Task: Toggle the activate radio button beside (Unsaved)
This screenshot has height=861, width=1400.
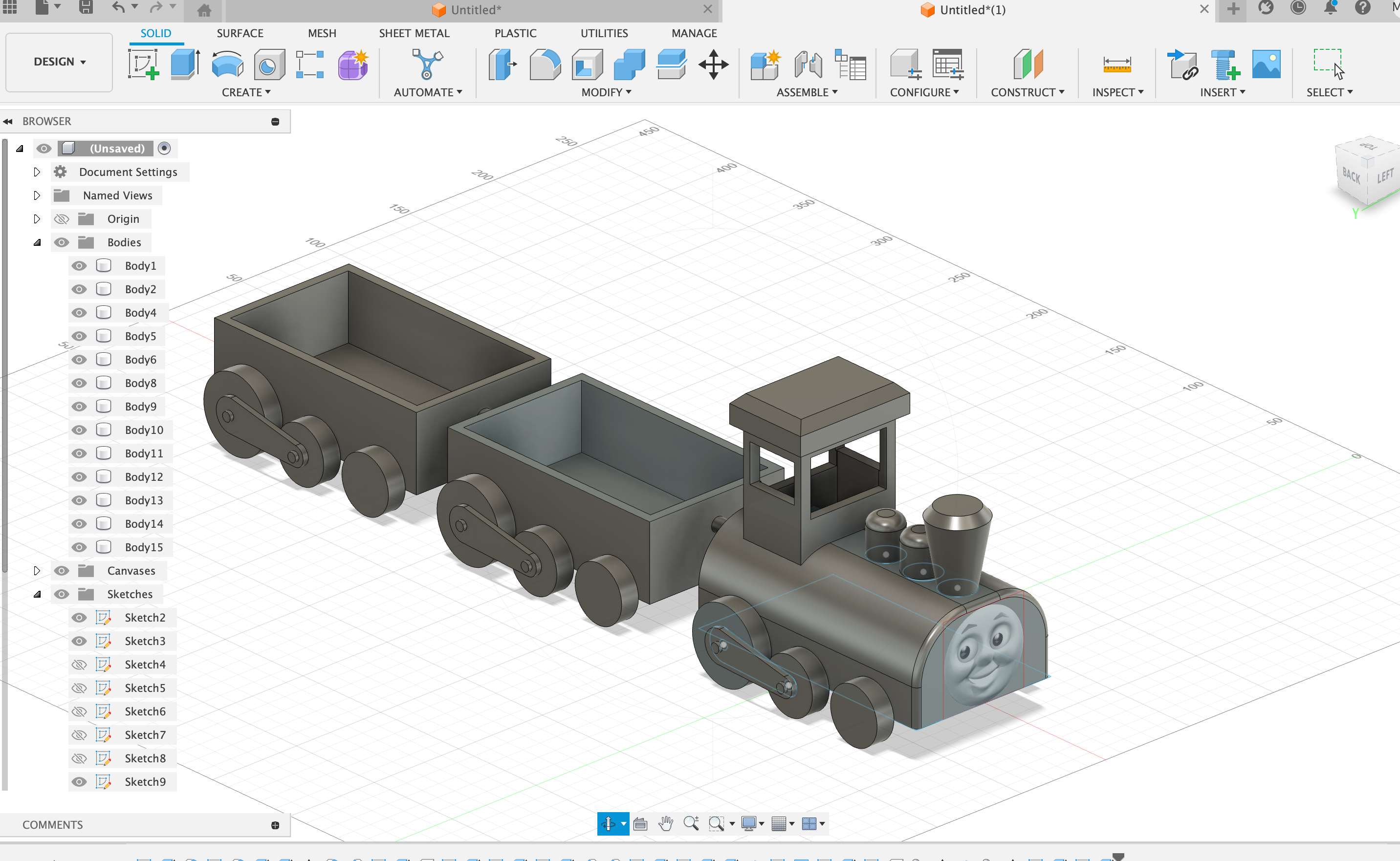Action: click(x=164, y=148)
